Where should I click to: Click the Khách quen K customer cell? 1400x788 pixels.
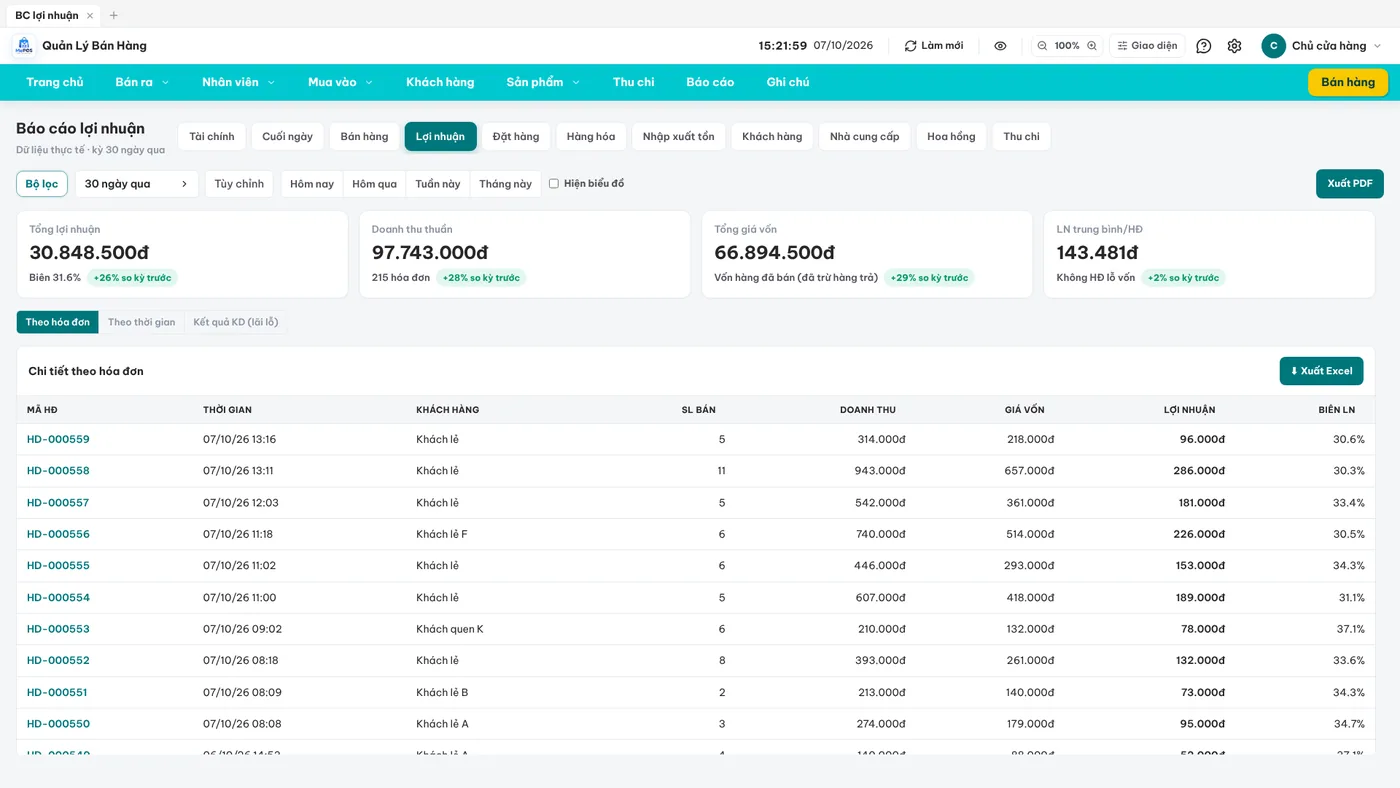pos(450,629)
